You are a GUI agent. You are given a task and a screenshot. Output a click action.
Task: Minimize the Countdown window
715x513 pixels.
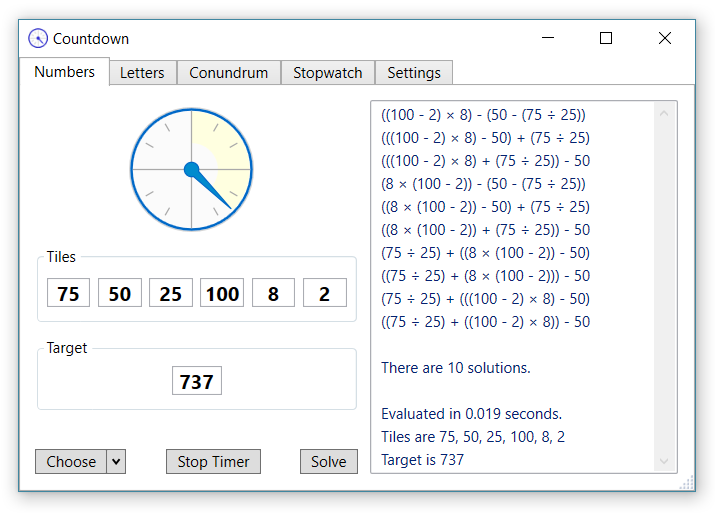(548, 38)
